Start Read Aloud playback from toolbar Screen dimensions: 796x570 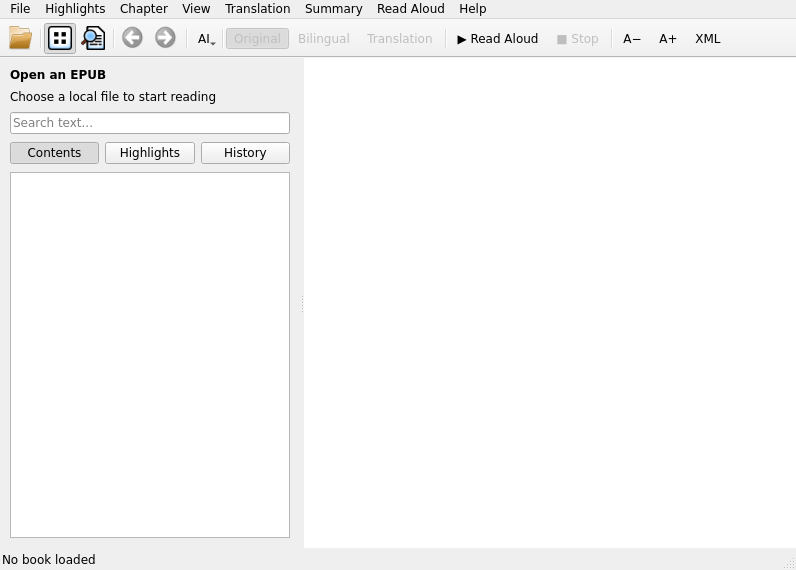click(498, 39)
